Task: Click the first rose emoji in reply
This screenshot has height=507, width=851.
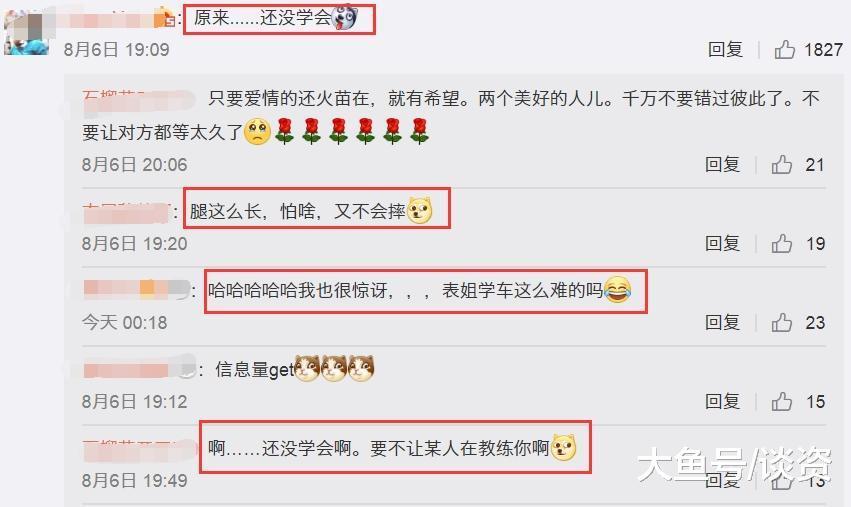Action: 284,131
